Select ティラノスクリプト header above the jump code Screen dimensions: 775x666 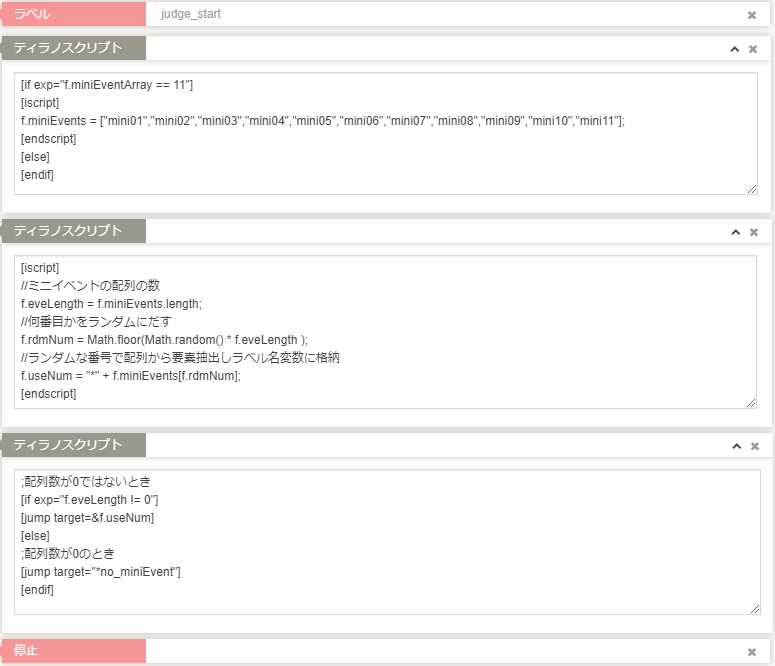tap(72, 445)
